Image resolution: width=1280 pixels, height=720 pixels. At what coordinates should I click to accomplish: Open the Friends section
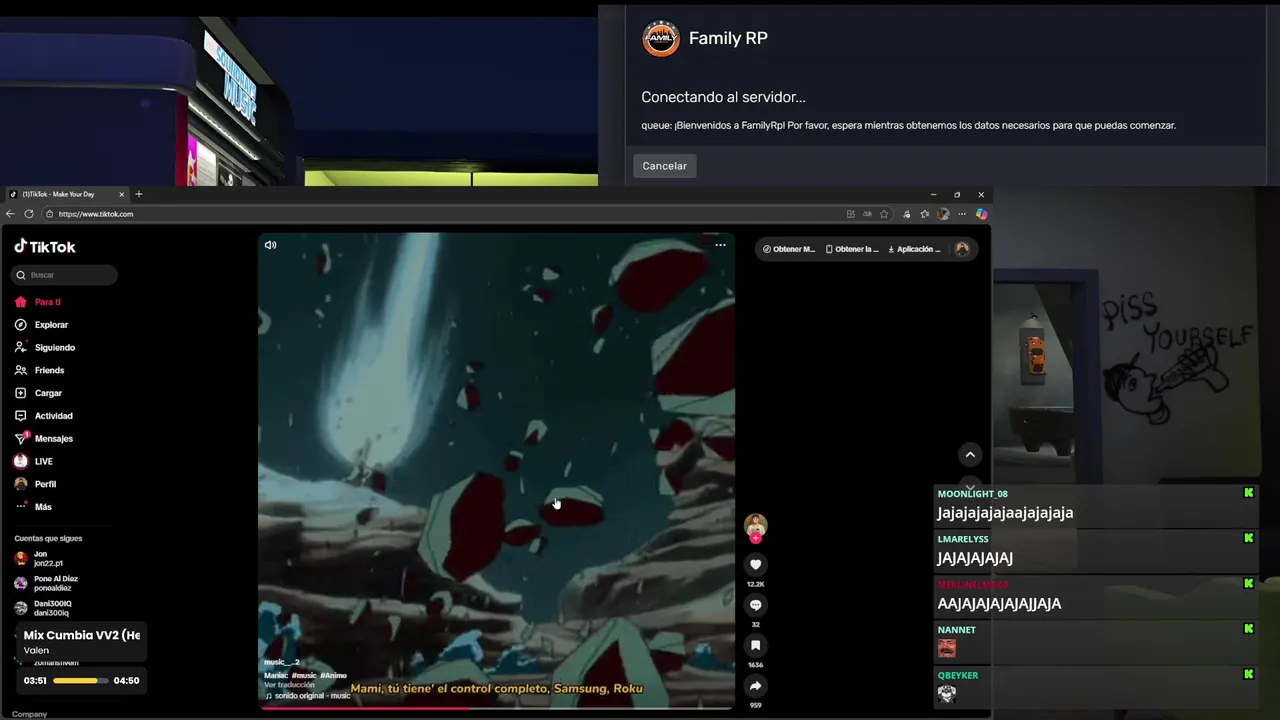click(x=39, y=370)
